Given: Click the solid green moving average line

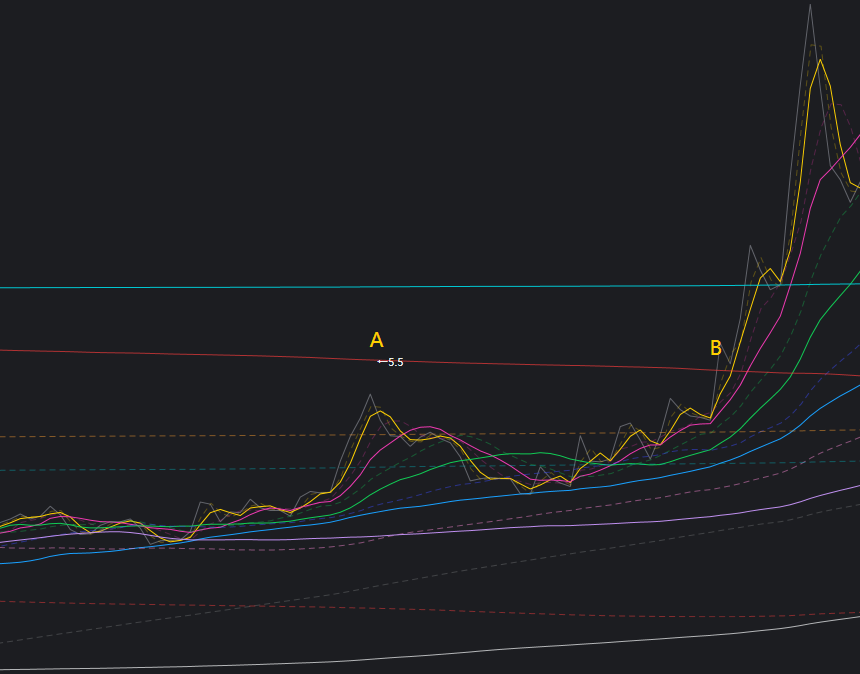Looking at the screenshot, I should click(x=500, y=455).
